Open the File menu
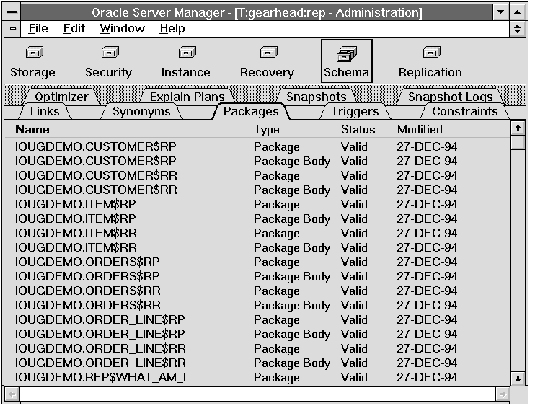The width and height of the screenshot is (536, 407). pyautogui.click(x=38, y=28)
